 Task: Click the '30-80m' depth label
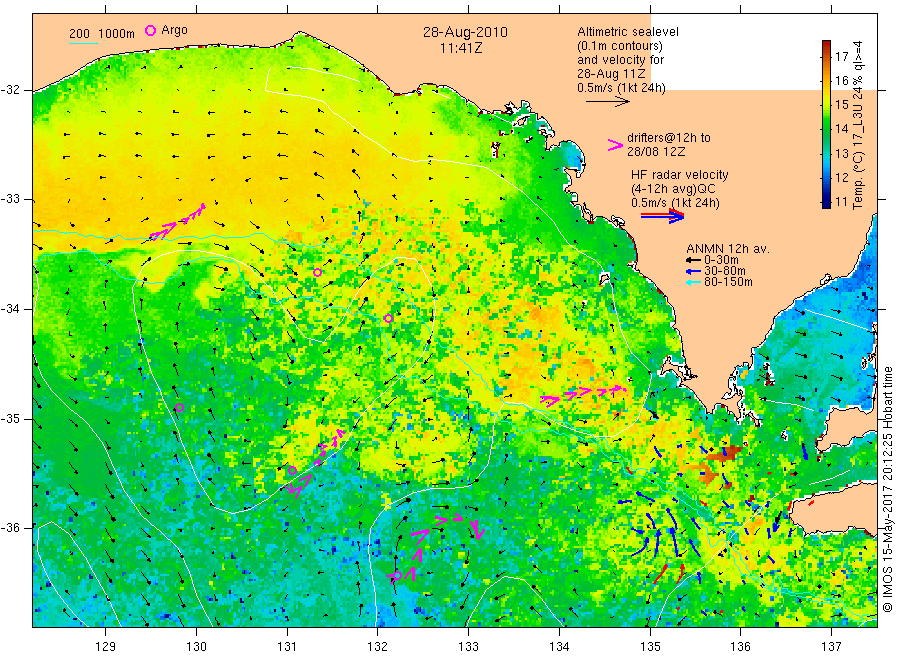pyautogui.click(x=725, y=271)
